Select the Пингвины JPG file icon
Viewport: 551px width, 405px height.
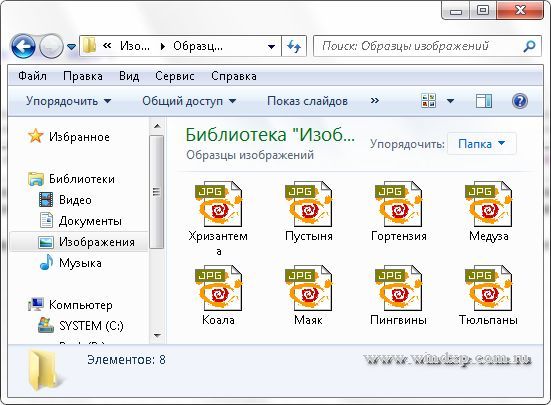(398, 288)
